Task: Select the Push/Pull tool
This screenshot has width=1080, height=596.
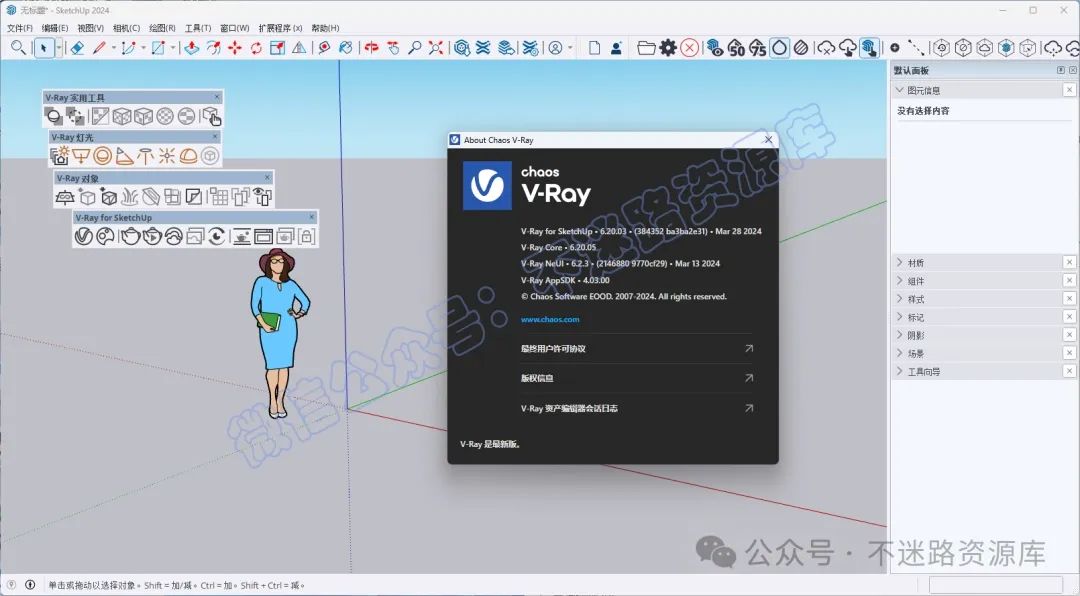Action: (192, 48)
